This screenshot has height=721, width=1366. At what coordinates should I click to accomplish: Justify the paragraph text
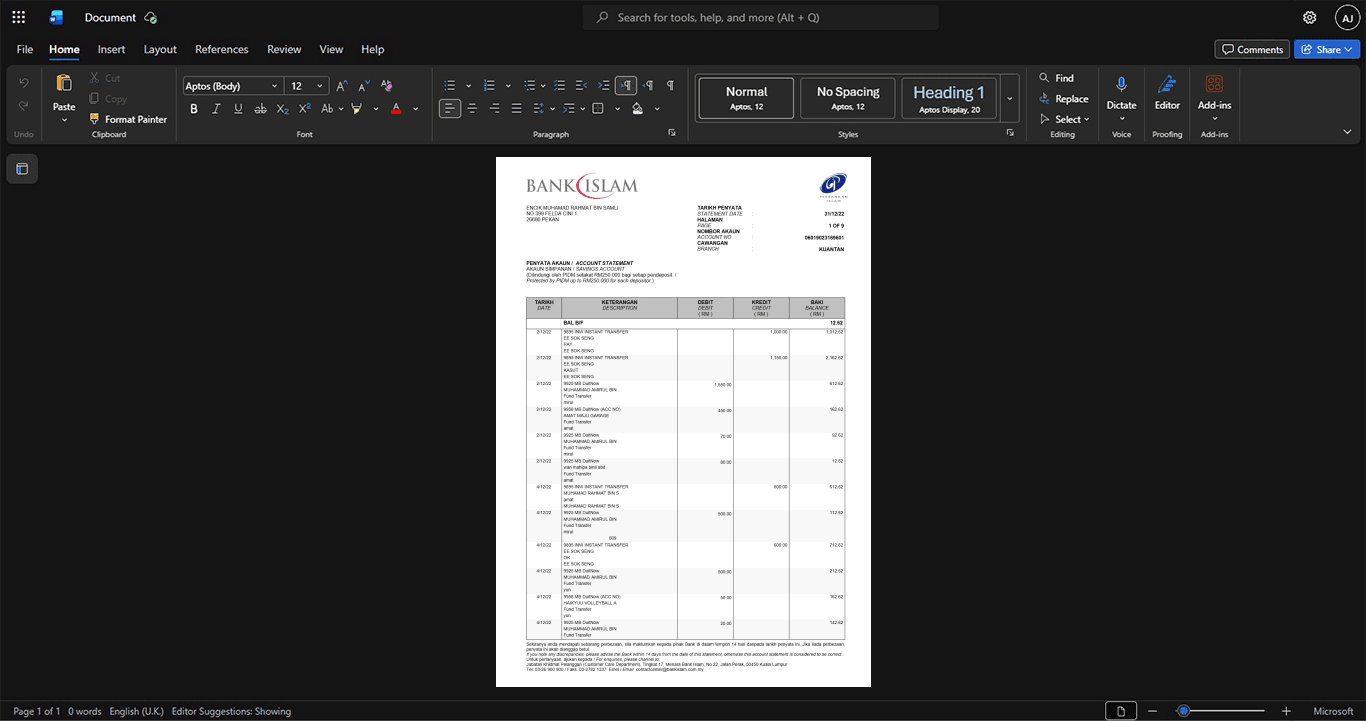(x=516, y=108)
